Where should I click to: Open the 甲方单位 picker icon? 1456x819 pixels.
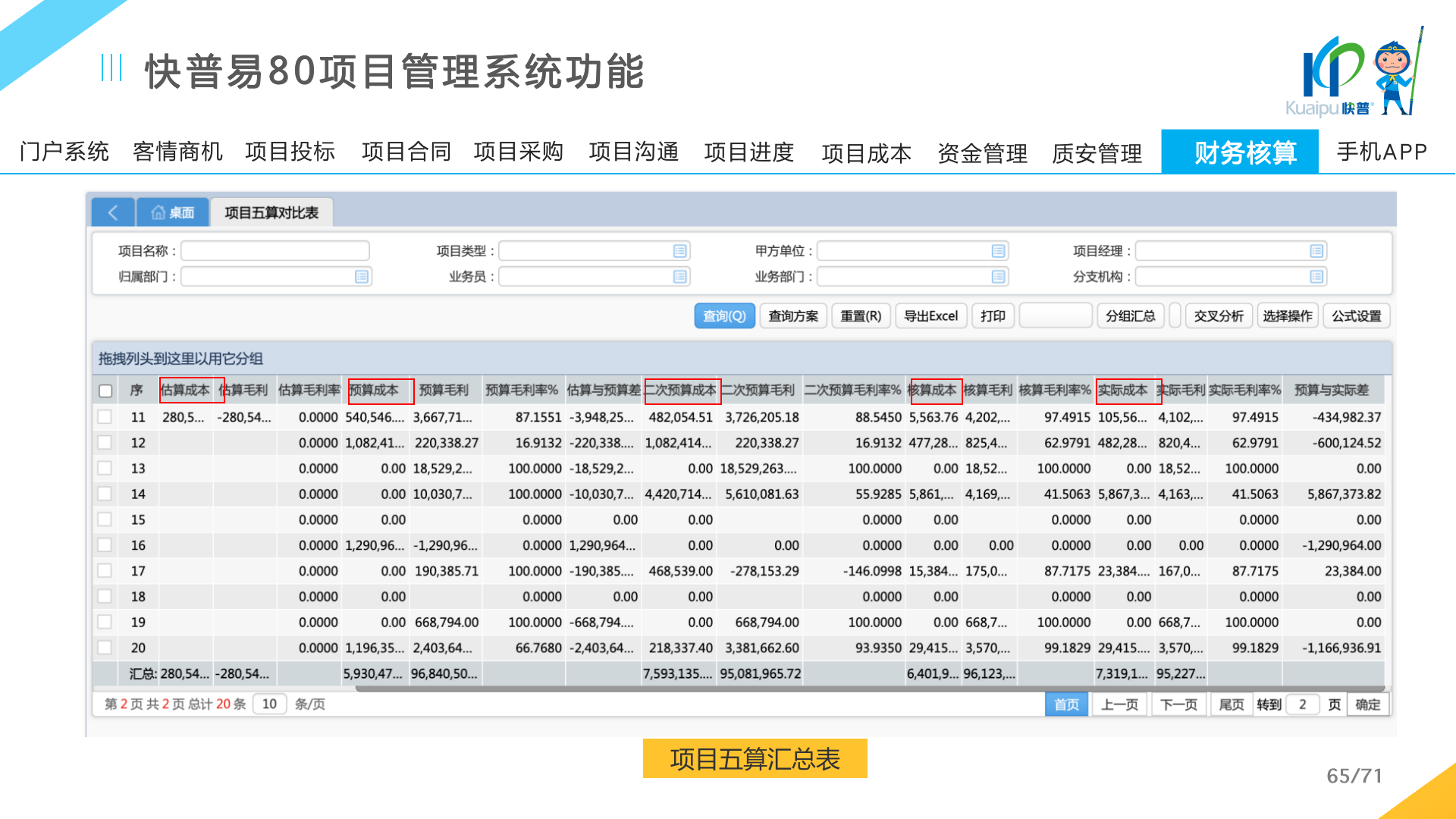998,251
